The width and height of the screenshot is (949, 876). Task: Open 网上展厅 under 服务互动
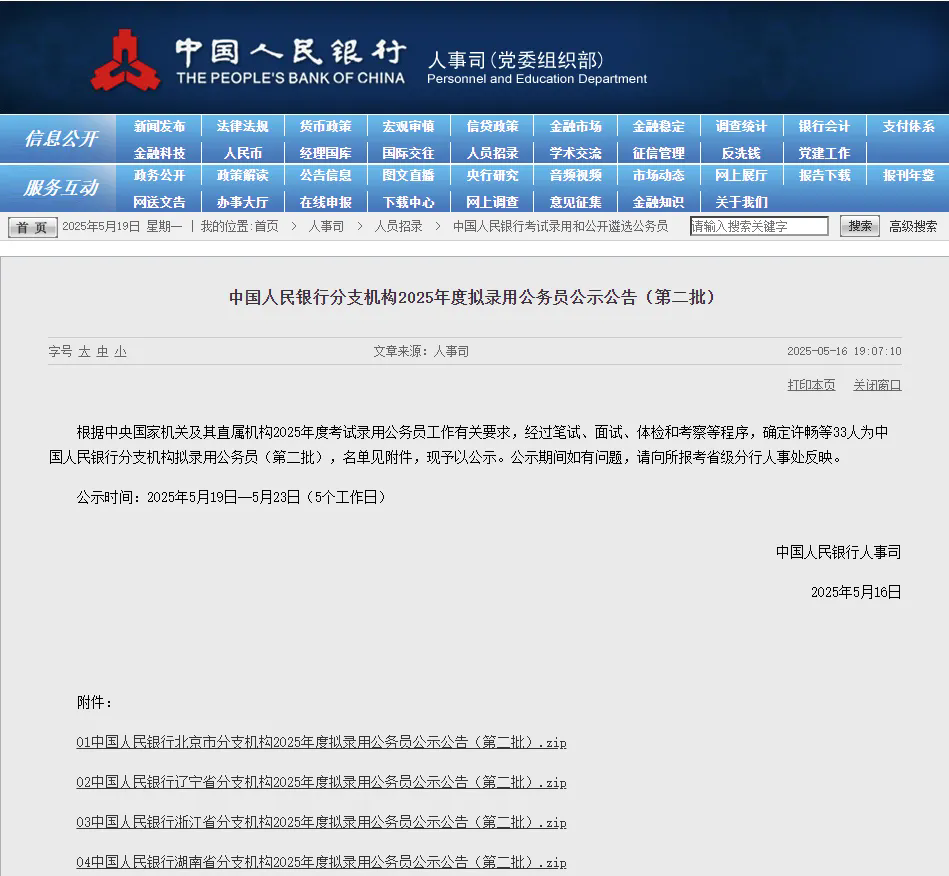coord(741,176)
